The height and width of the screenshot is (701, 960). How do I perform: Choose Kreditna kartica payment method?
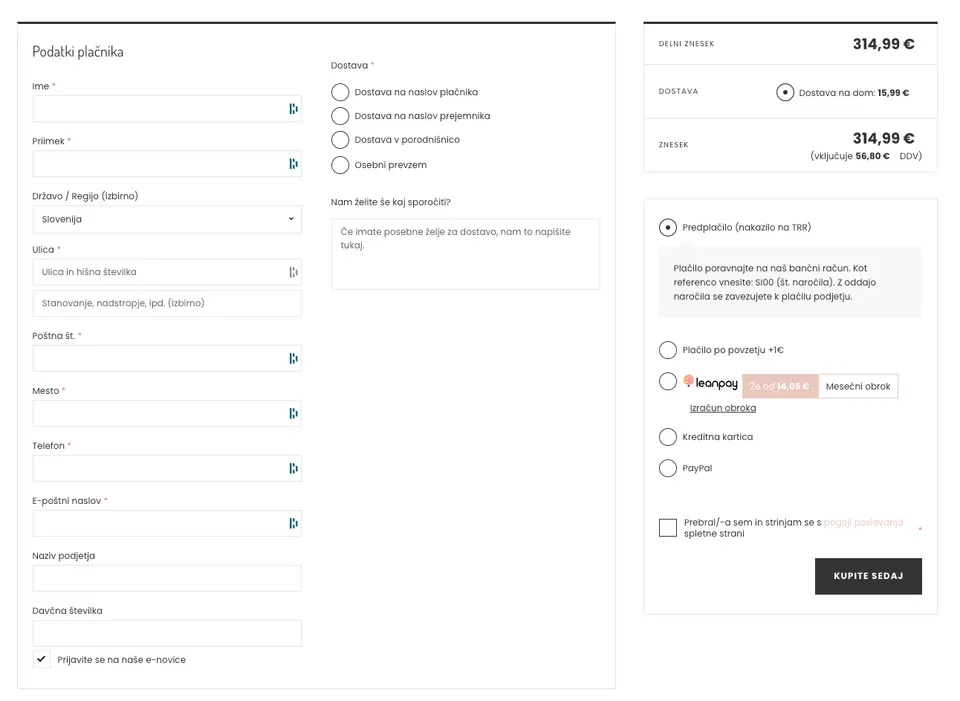(x=668, y=437)
